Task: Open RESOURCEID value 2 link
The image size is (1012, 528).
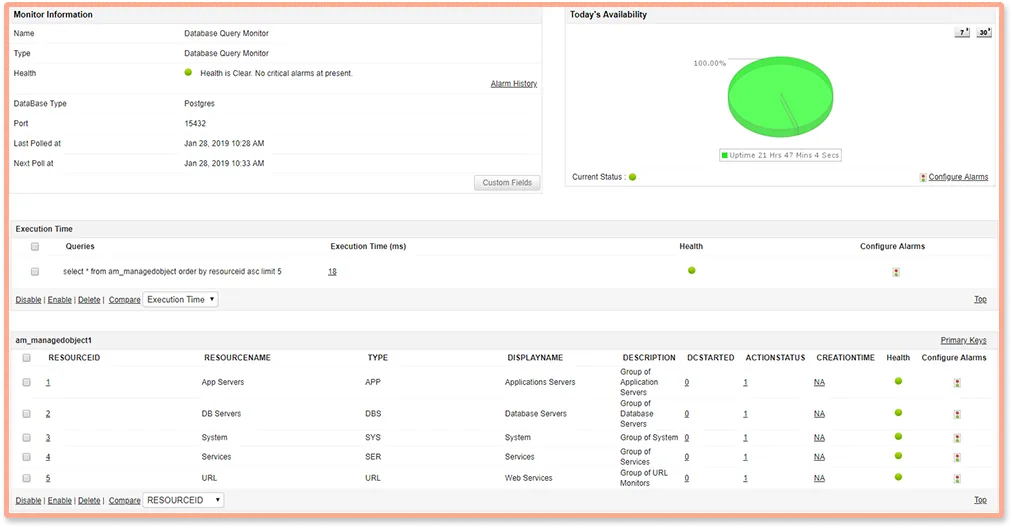Action: coord(48,414)
